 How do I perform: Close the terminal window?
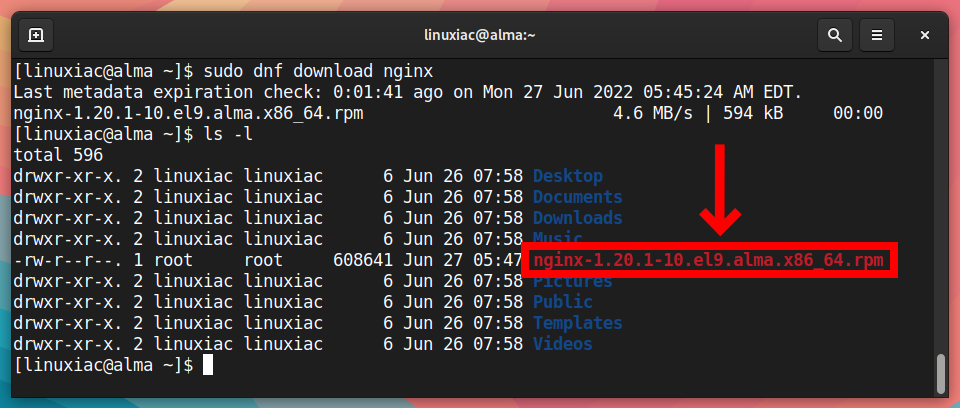click(924, 36)
